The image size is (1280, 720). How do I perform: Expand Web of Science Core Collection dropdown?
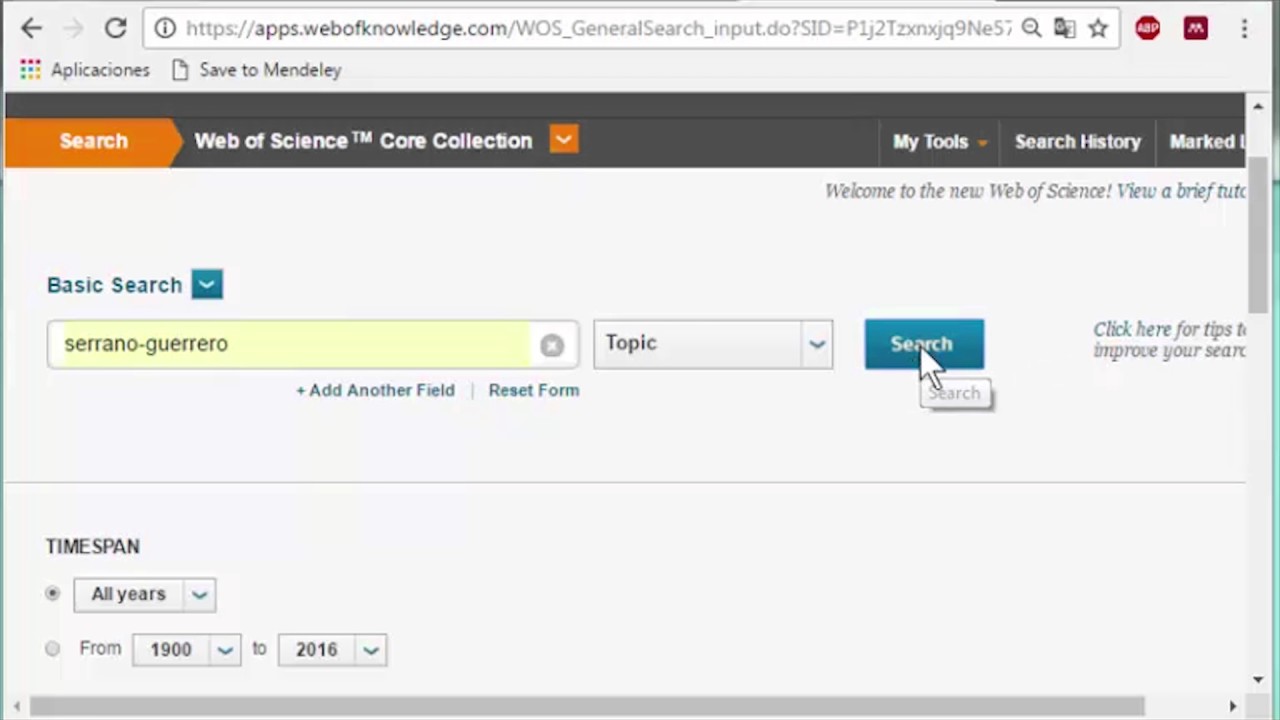tap(563, 140)
